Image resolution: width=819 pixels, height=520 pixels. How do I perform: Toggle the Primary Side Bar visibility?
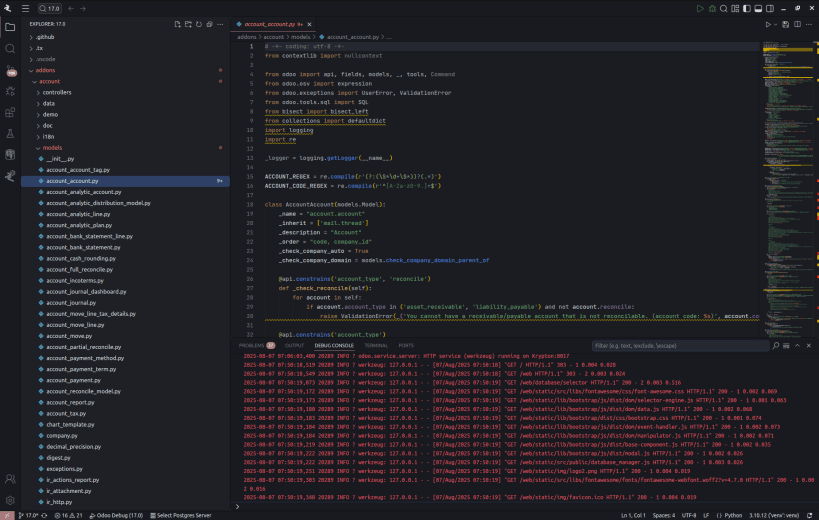coord(746,8)
